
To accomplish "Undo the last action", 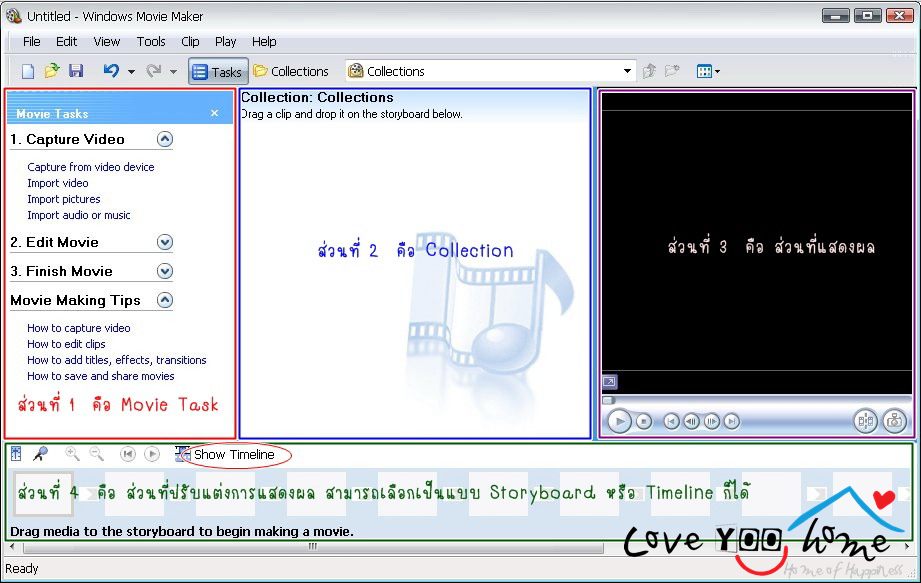I will point(111,71).
